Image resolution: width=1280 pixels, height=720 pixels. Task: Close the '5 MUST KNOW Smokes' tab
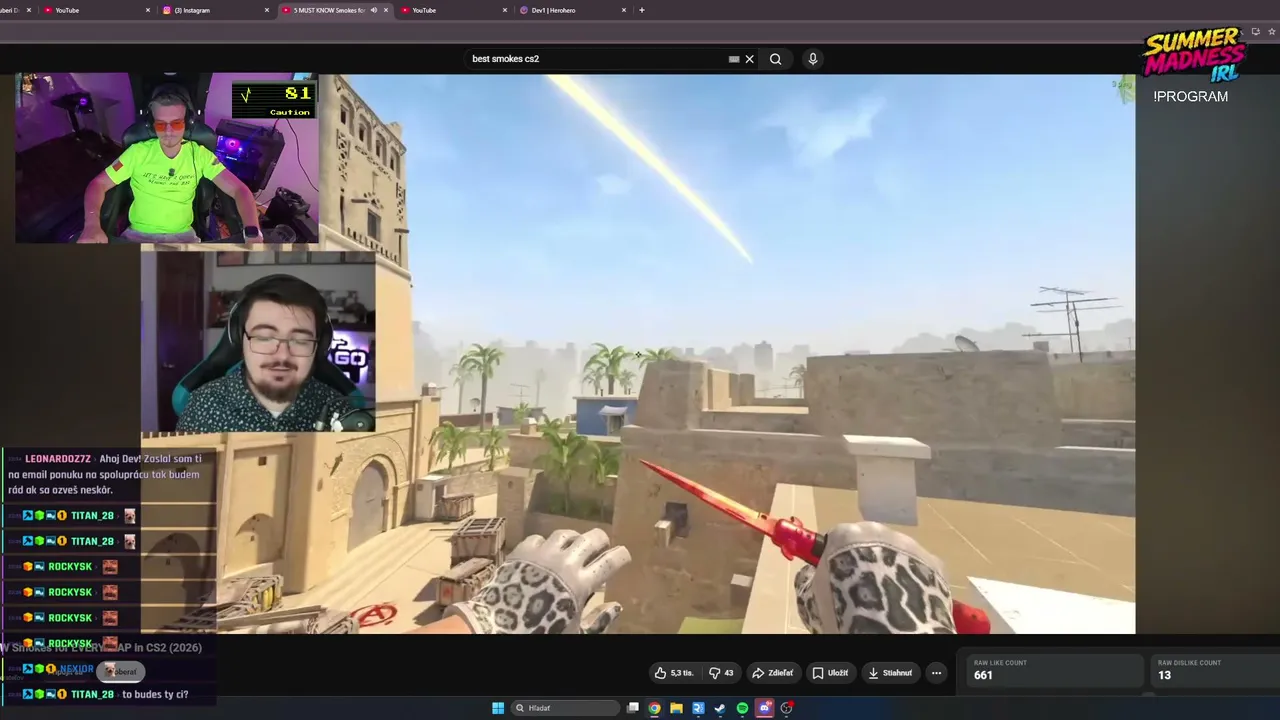[386, 10]
